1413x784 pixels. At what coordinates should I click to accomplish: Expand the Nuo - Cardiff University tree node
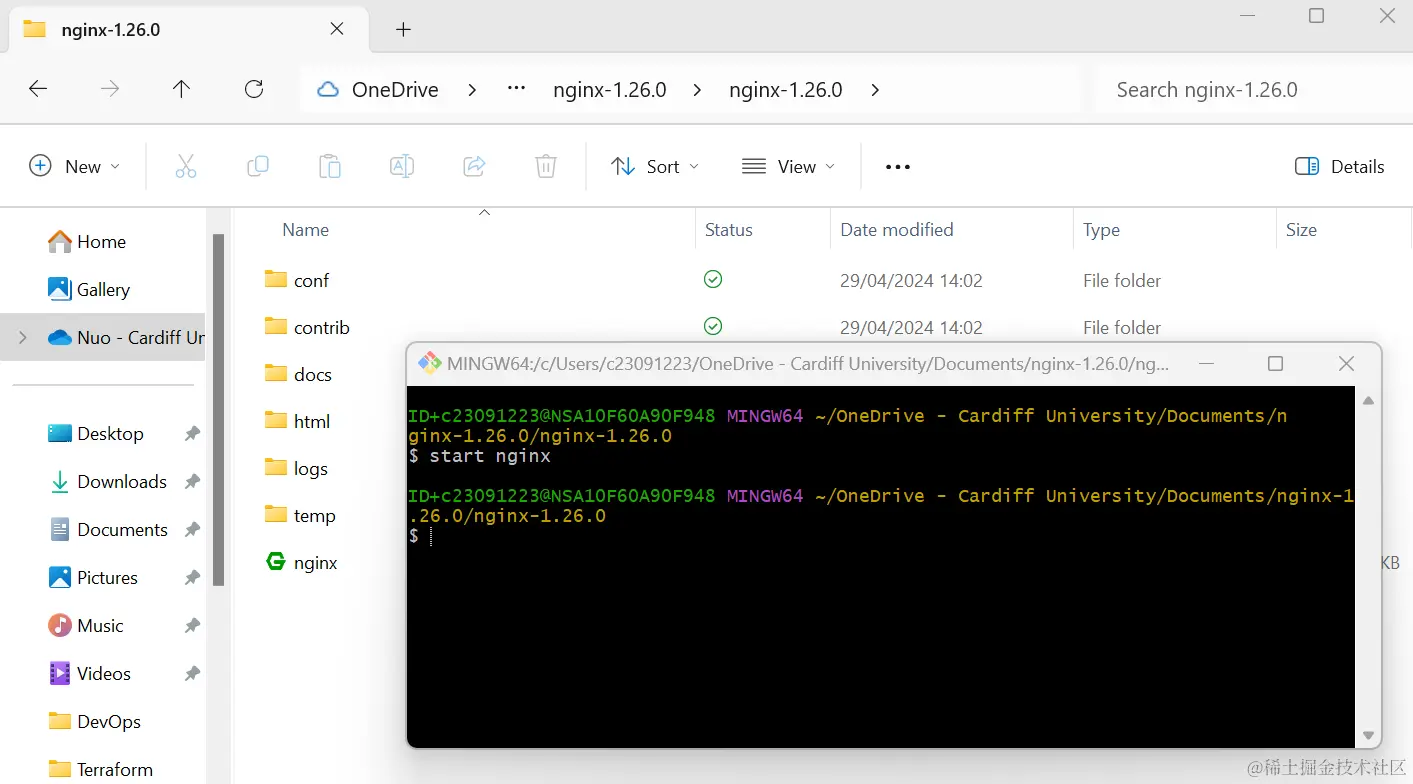pos(23,338)
